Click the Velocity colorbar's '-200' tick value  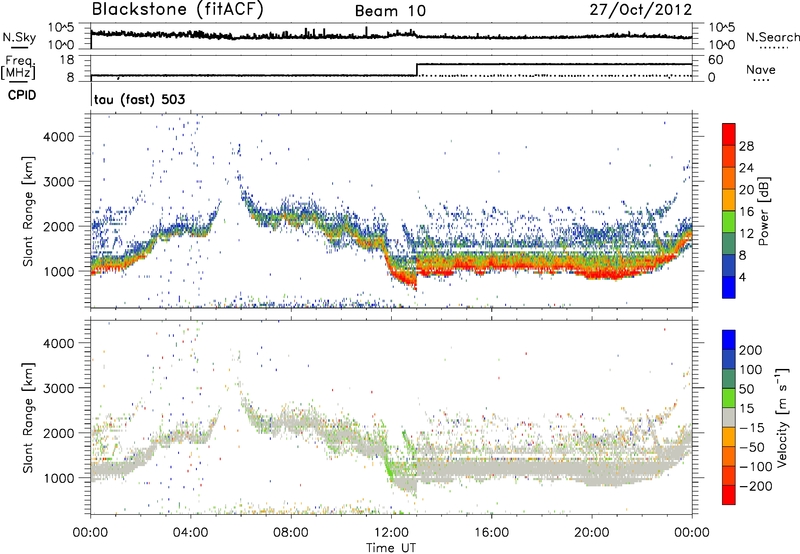click(755, 486)
